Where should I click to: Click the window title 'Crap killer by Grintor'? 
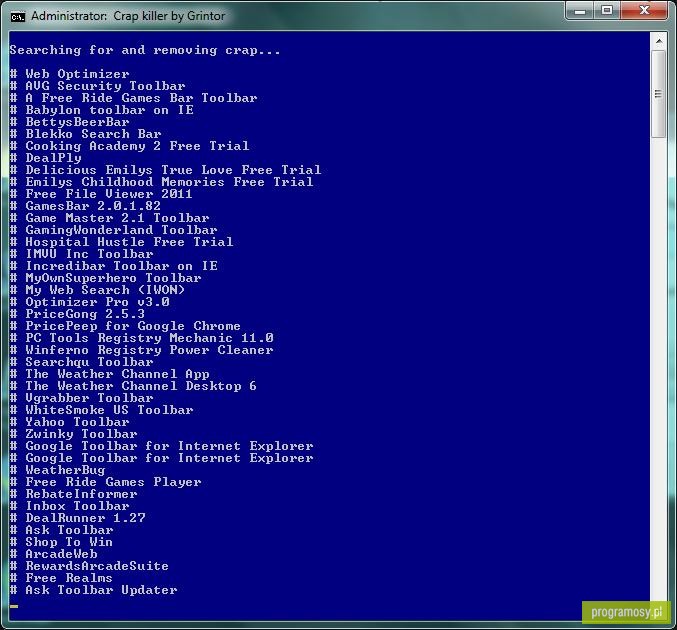pyautogui.click(x=169, y=16)
